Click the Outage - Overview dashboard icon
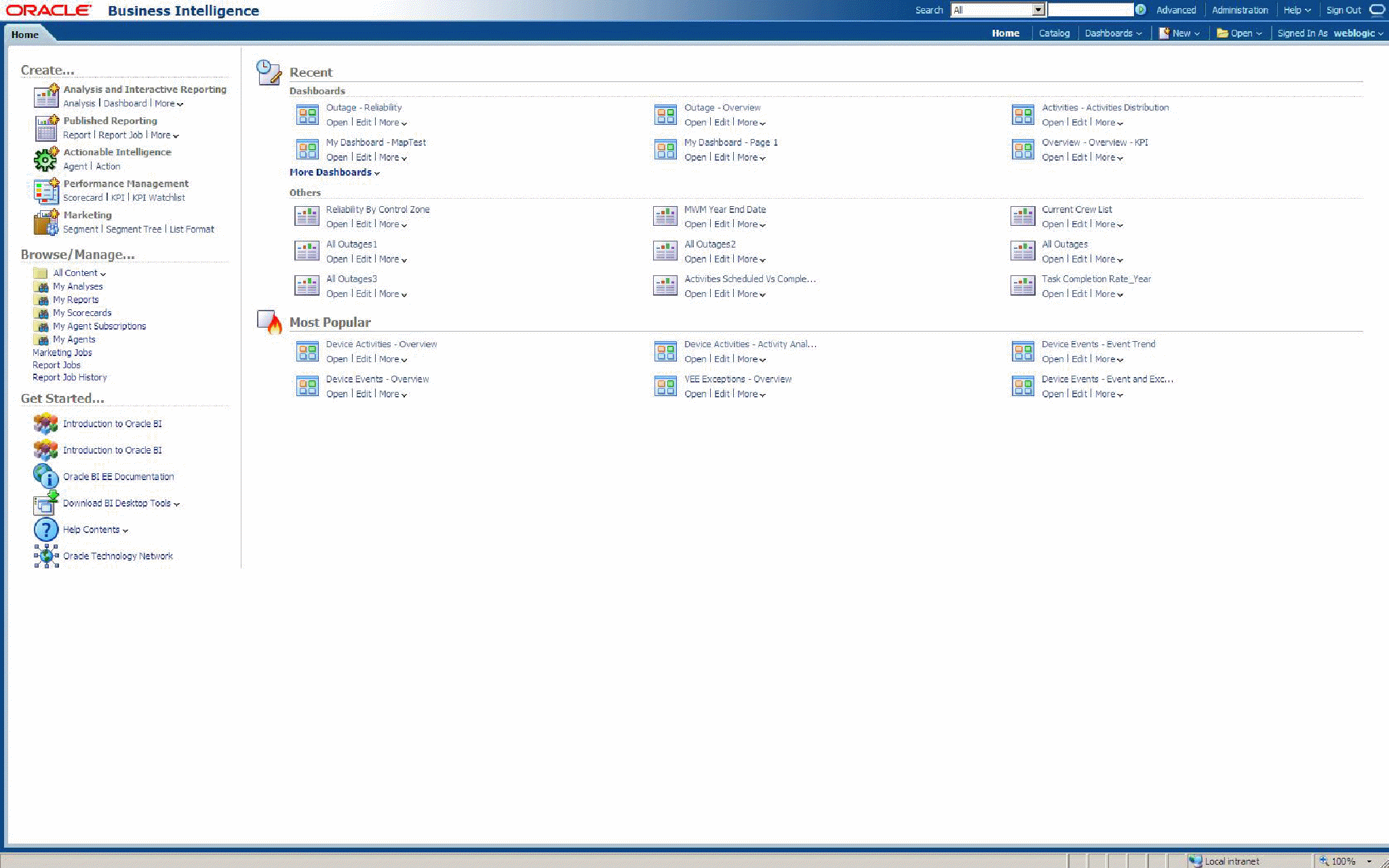 click(665, 115)
